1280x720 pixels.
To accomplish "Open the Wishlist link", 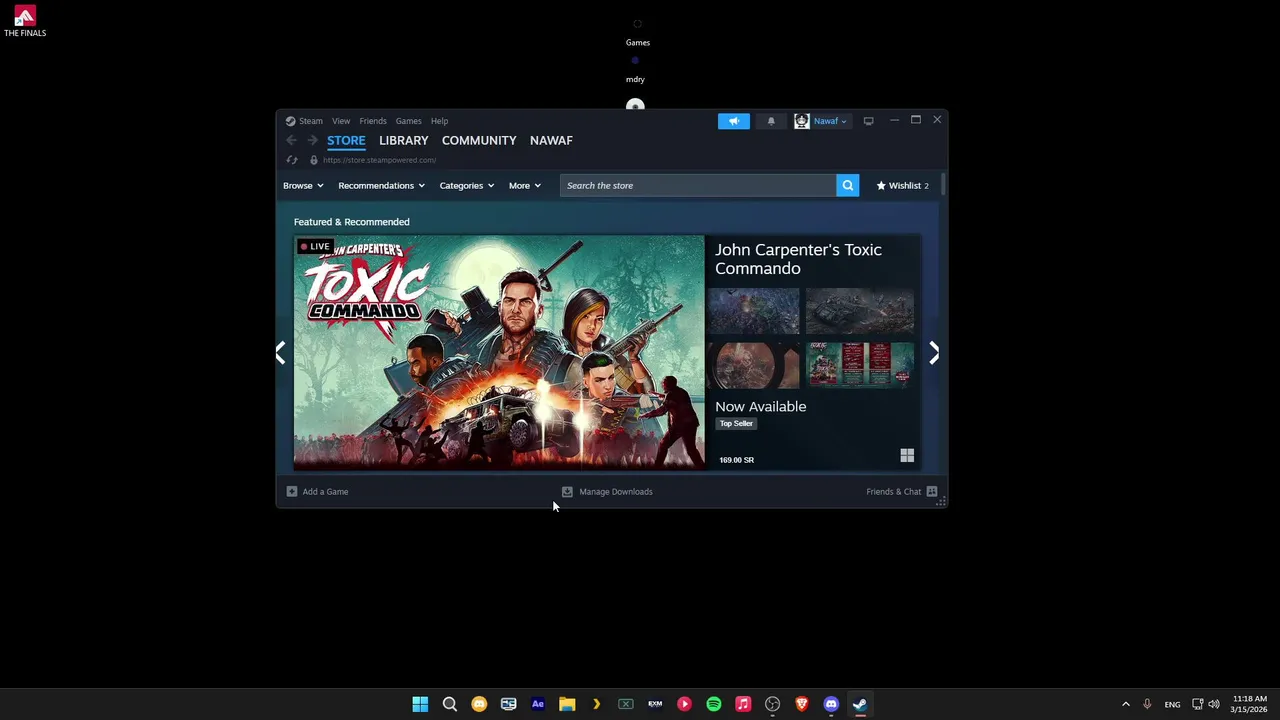I will (902, 185).
